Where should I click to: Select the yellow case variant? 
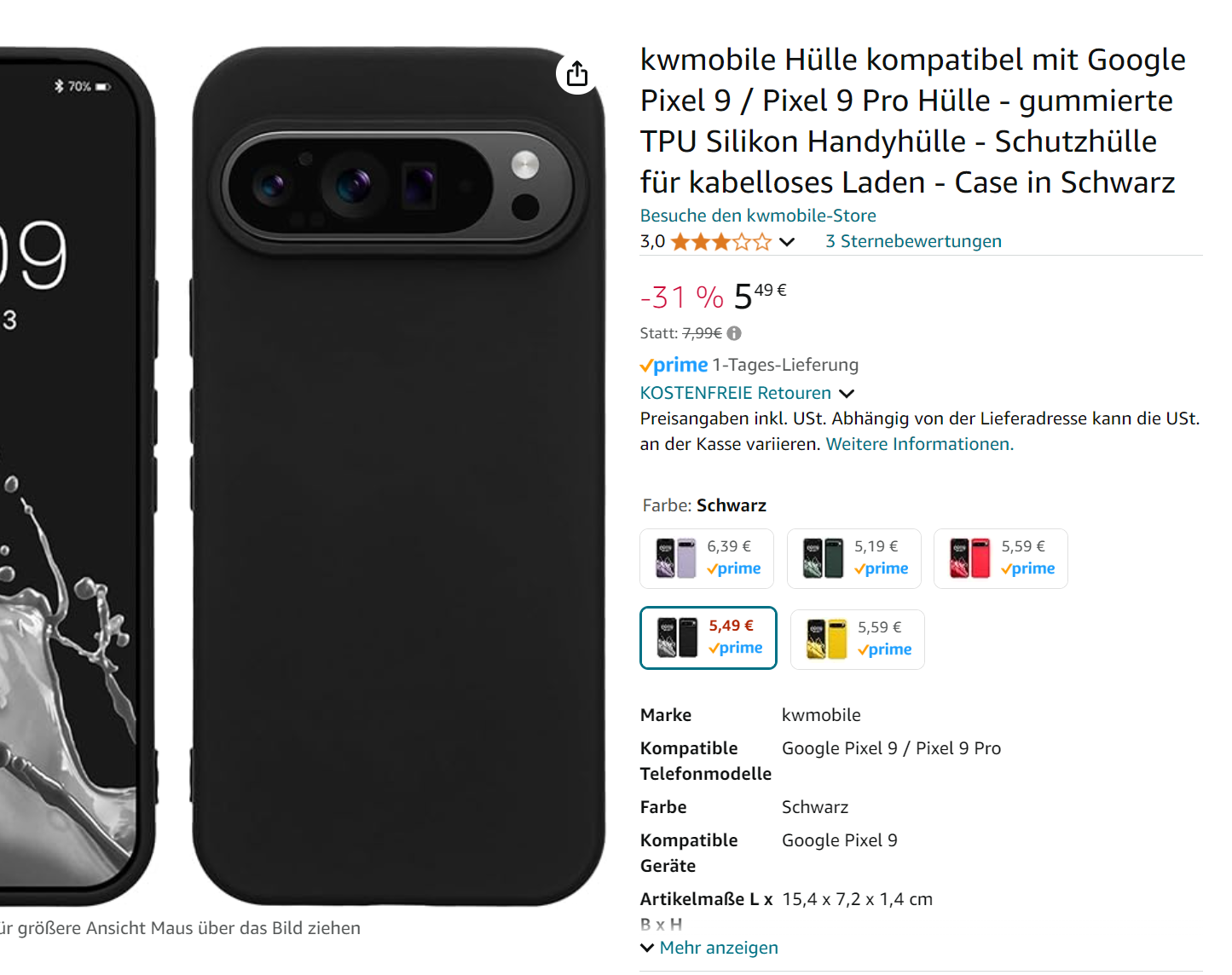pyautogui.click(x=857, y=639)
